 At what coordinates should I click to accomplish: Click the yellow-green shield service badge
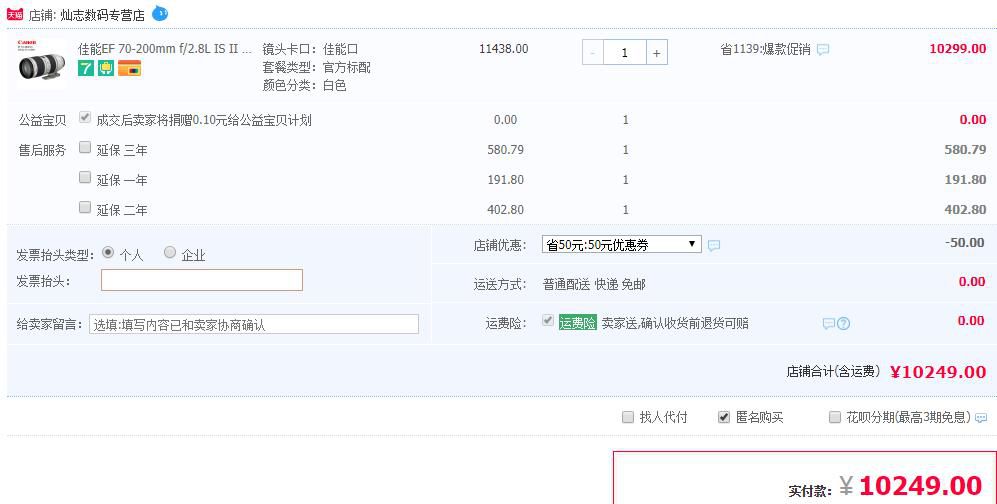106,68
